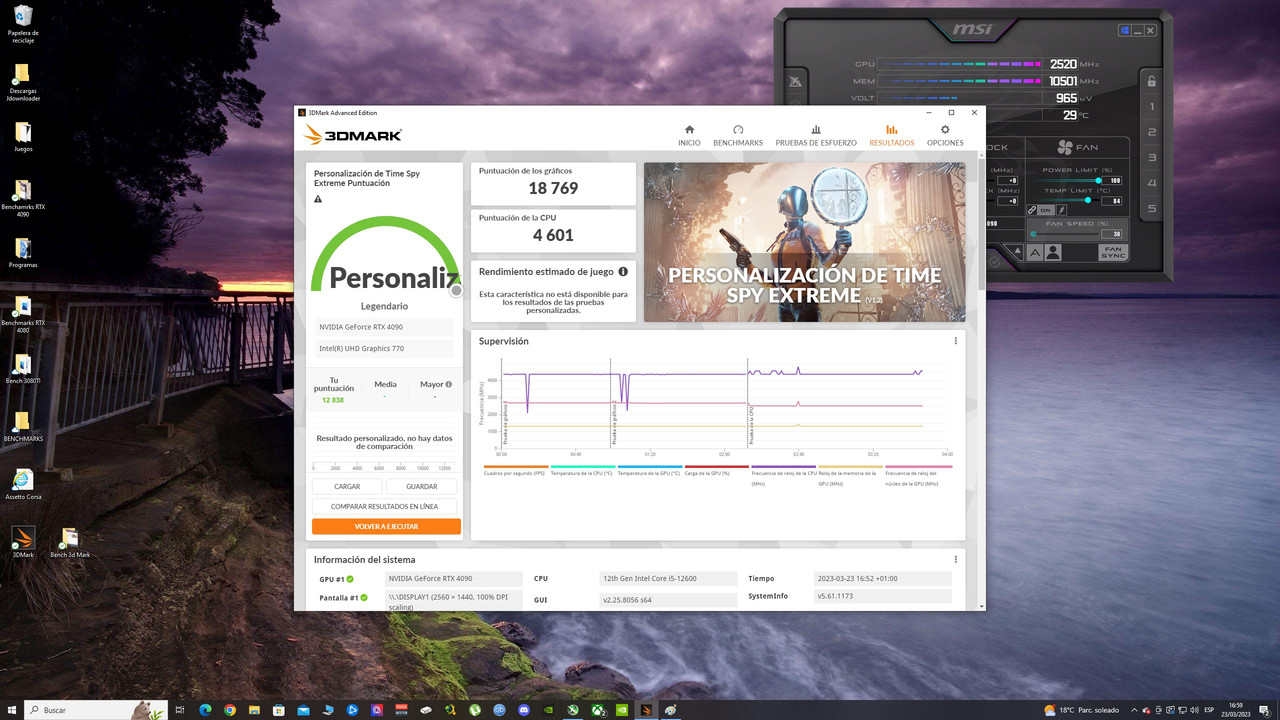Click the 3DMark window vertical scrollbar
The width and height of the screenshot is (1280, 720).
(980, 382)
